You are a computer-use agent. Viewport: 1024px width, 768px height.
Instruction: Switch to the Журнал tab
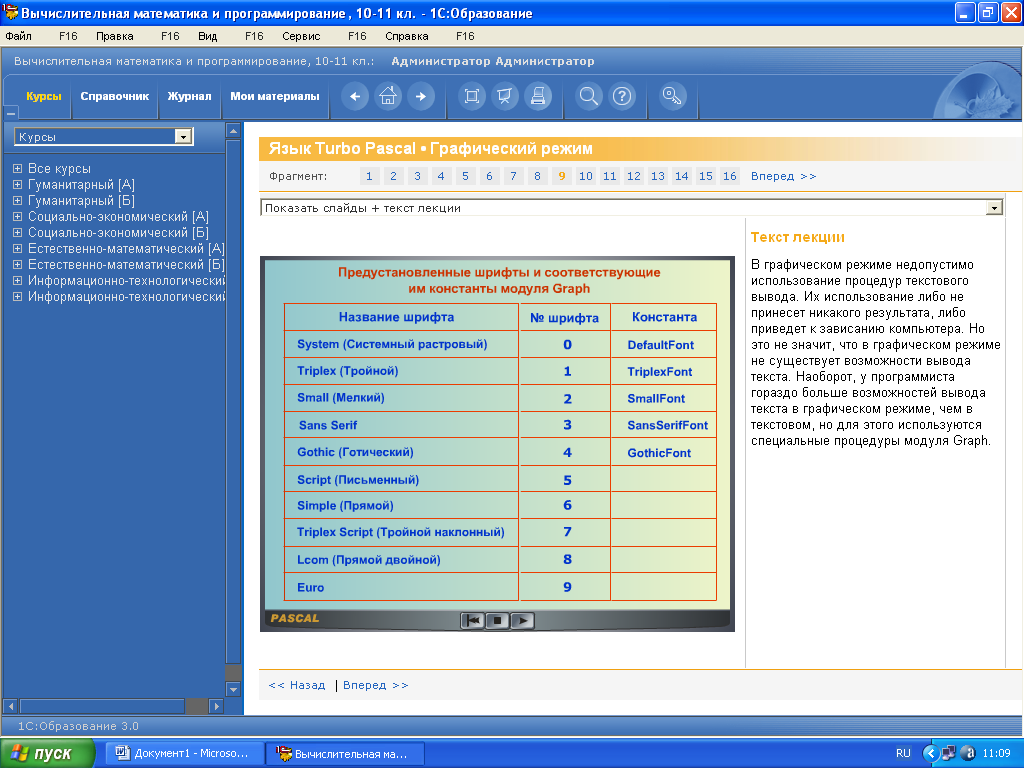(x=189, y=96)
